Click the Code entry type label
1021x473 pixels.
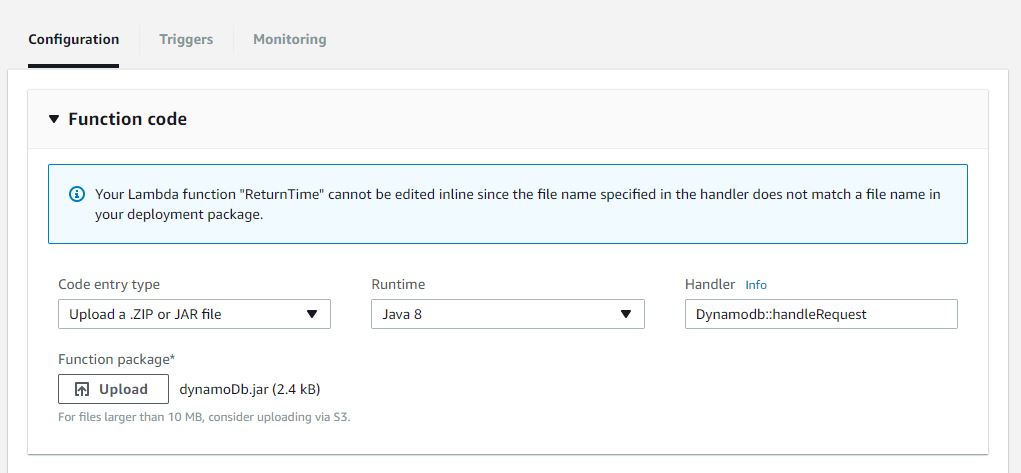click(x=109, y=285)
